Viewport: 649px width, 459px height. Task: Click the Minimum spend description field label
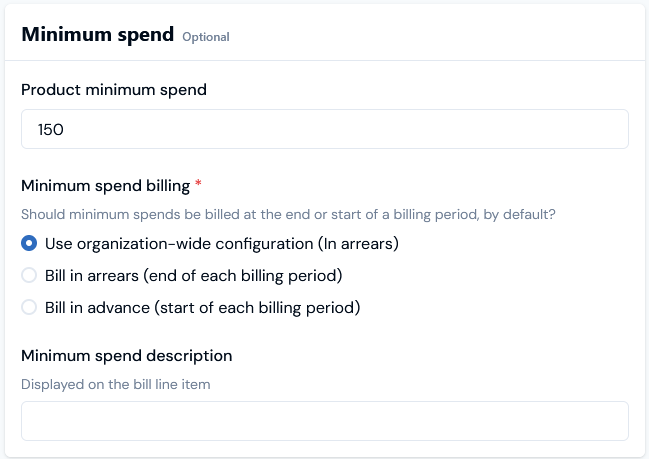pos(127,356)
